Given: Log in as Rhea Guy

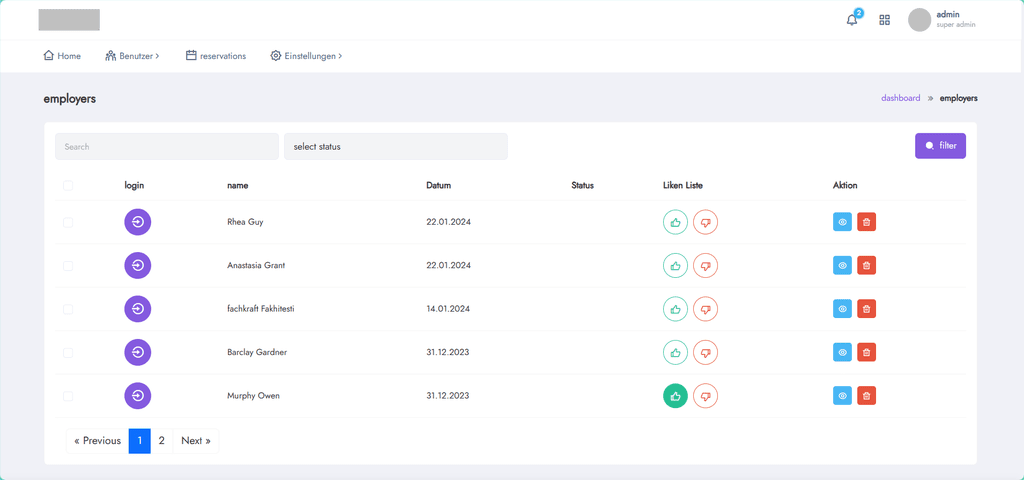Looking at the screenshot, I should 138,222.
